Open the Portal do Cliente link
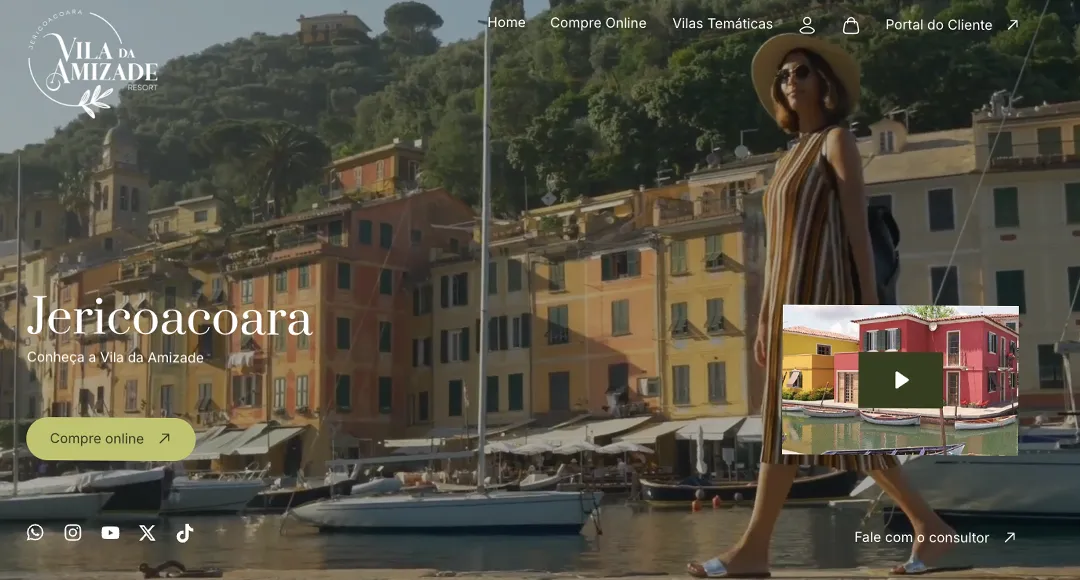The image size is (1080, 580). pyautogui.click(x=938, y=25)
